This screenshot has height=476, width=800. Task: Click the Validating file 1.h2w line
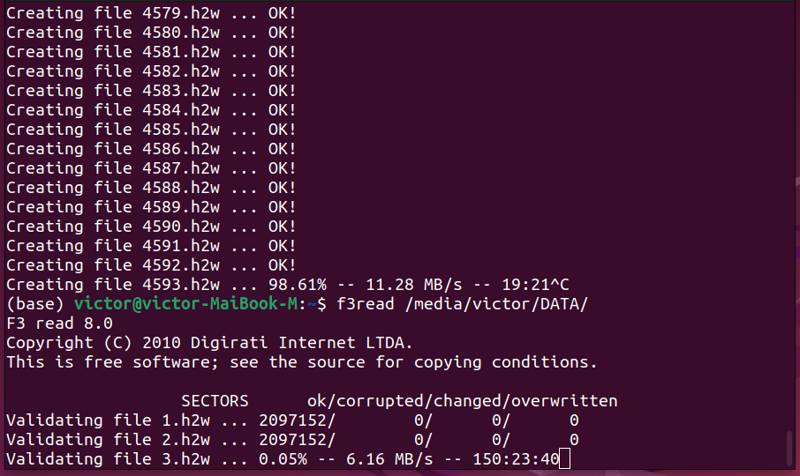(x=292, y=420)
